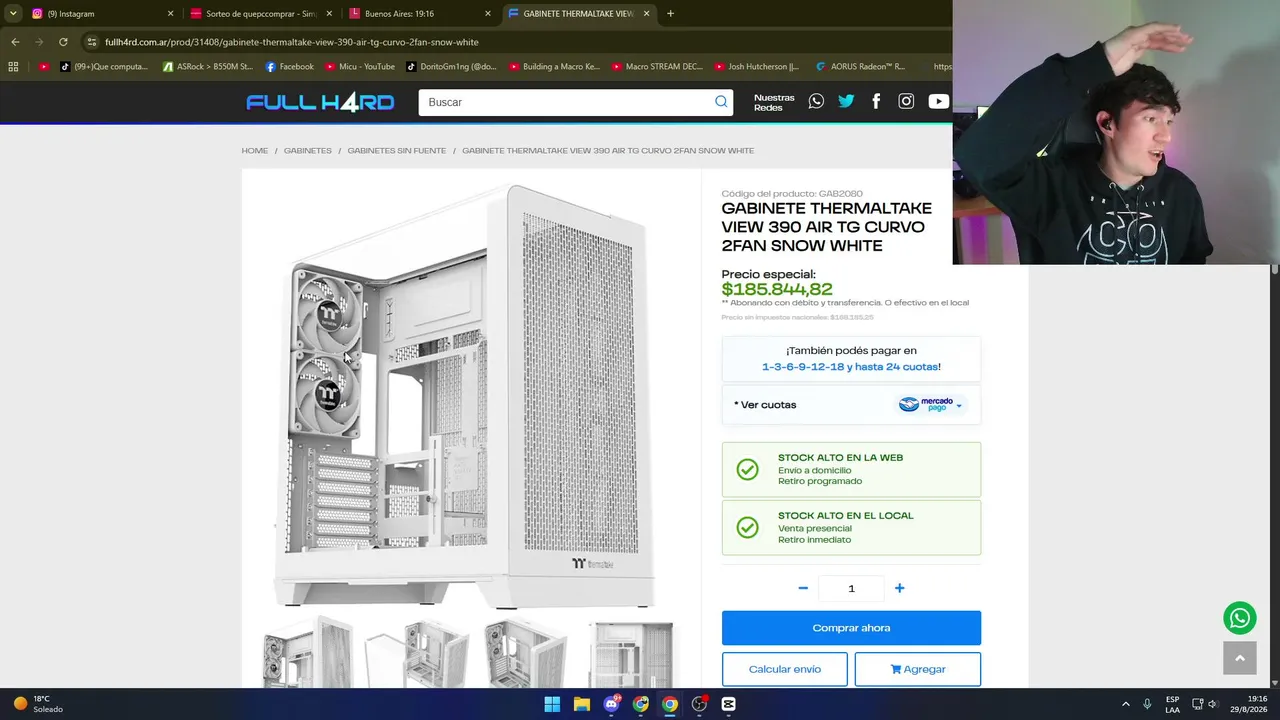Open the Full H4rd WhatsApp header icon
1280x720 pixels.
click(x=816, y=101)
